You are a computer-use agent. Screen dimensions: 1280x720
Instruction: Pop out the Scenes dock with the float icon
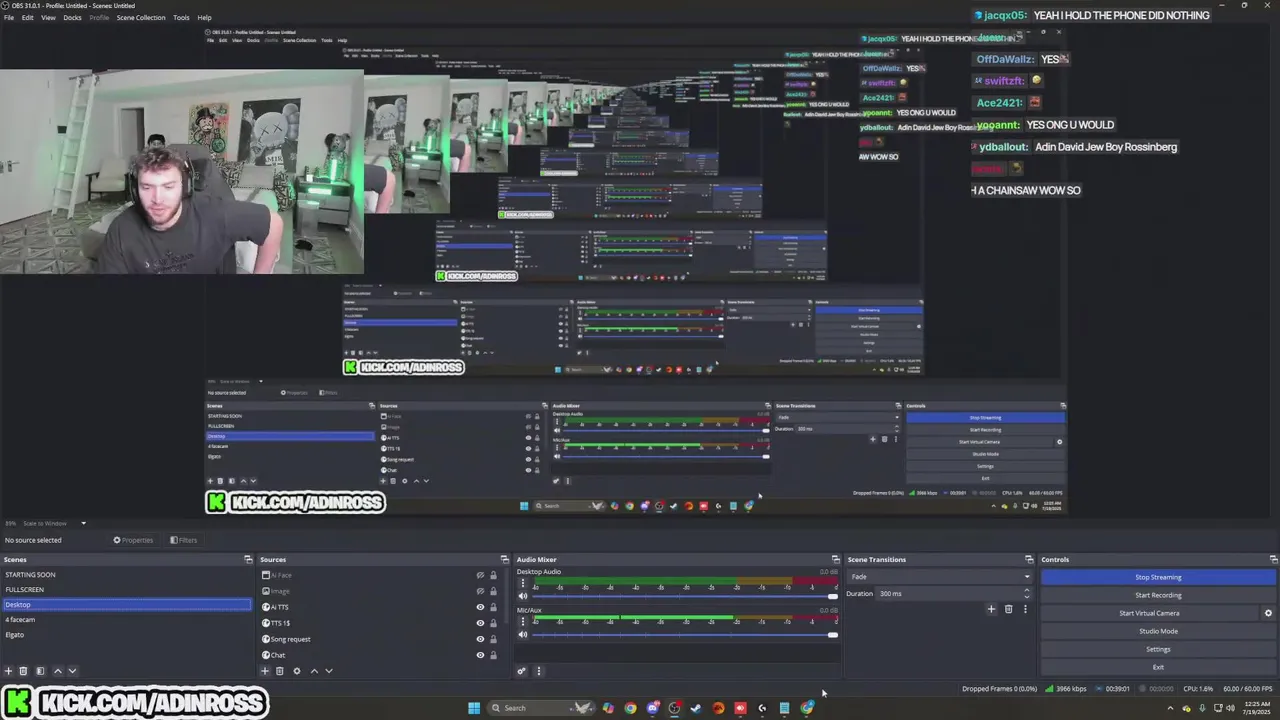coord(248,560)
